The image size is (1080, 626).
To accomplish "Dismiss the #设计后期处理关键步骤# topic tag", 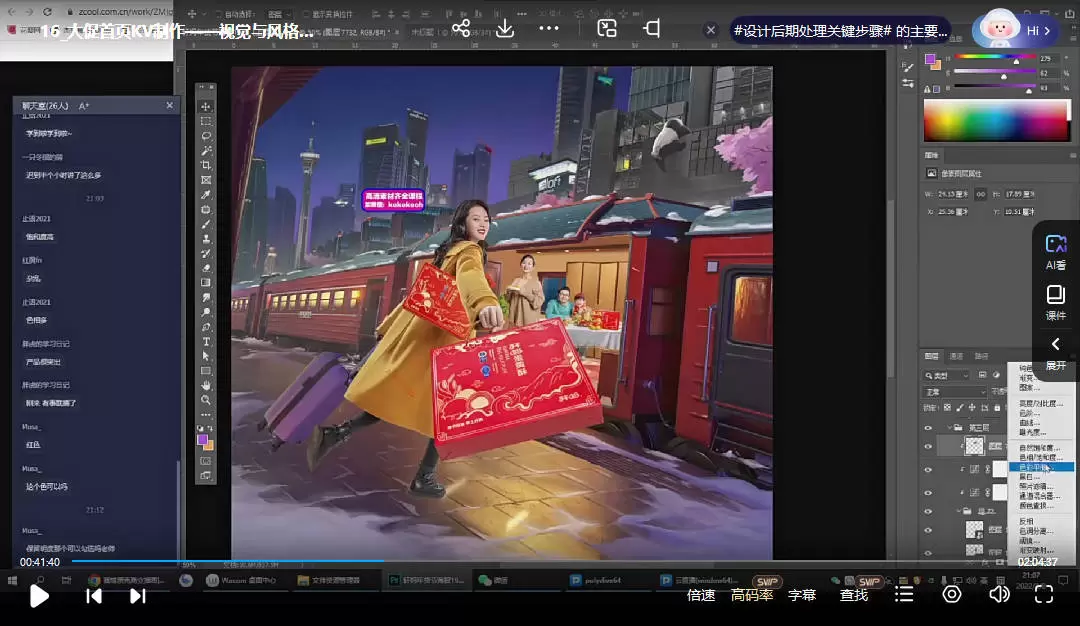I will pyautogui.click(x=711, y=30).
